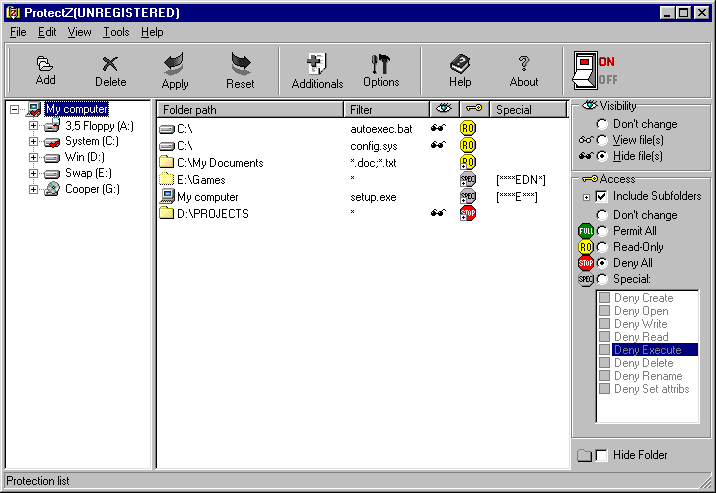Viewport: 716px width, 493px height.
Task: Select Read-Only radio button
Action: [602, 247]
